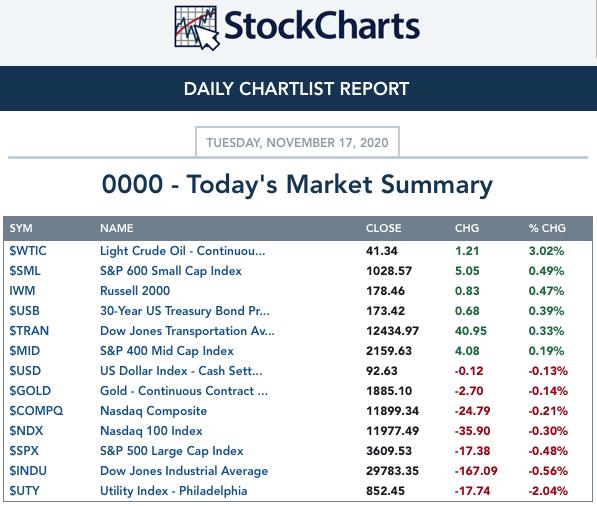Select the $GOLD symbol link
The height and width of the screenshot is (506, 597).
coord(30,391)
